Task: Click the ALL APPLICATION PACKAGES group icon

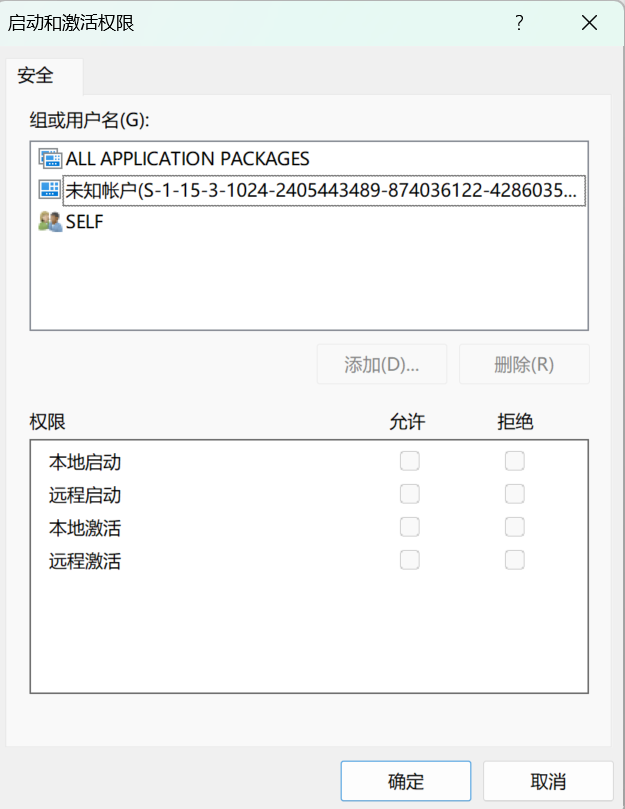Action: point(48,158)
